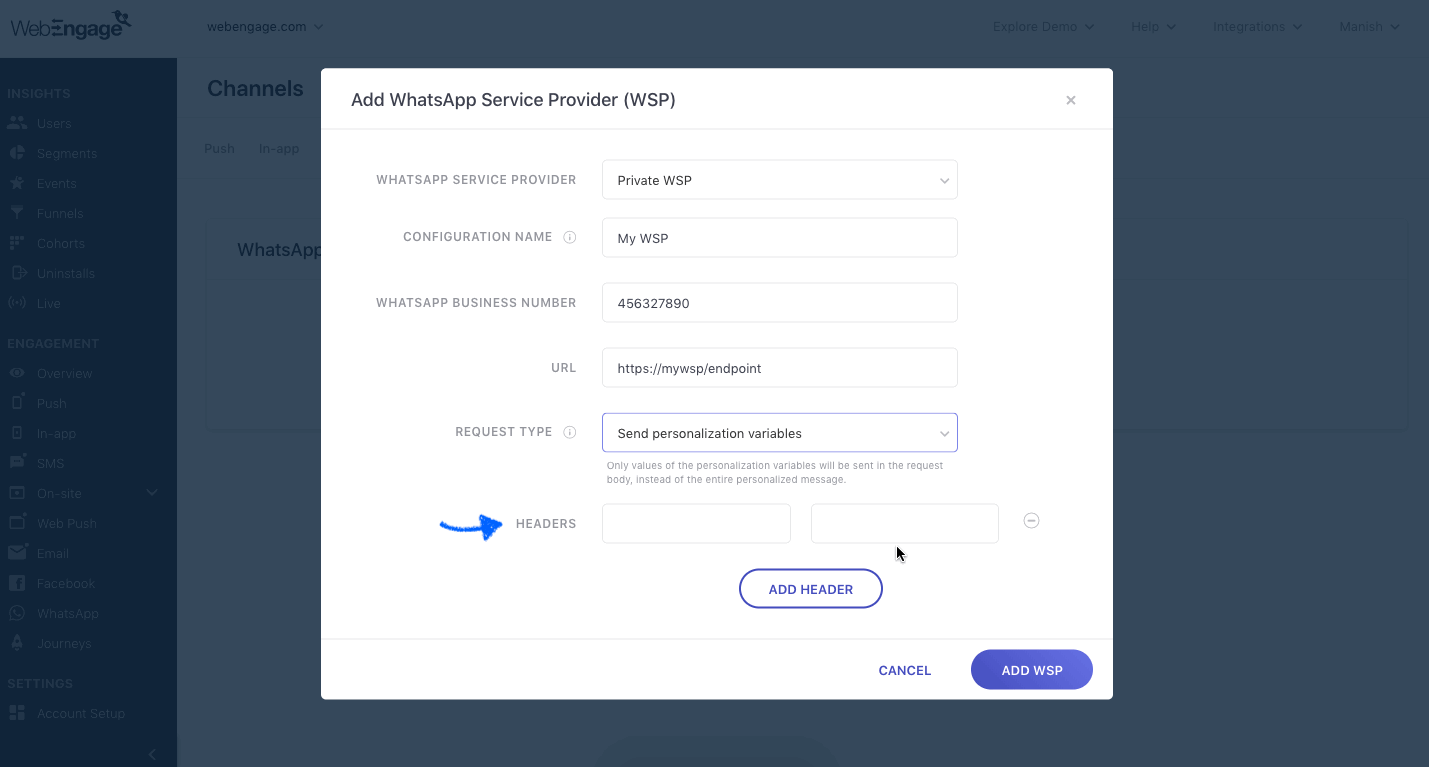Viewport: 1429px width, 767px height.
Task: Open the Request Type dropdown
Action: (x=779, y=432)
